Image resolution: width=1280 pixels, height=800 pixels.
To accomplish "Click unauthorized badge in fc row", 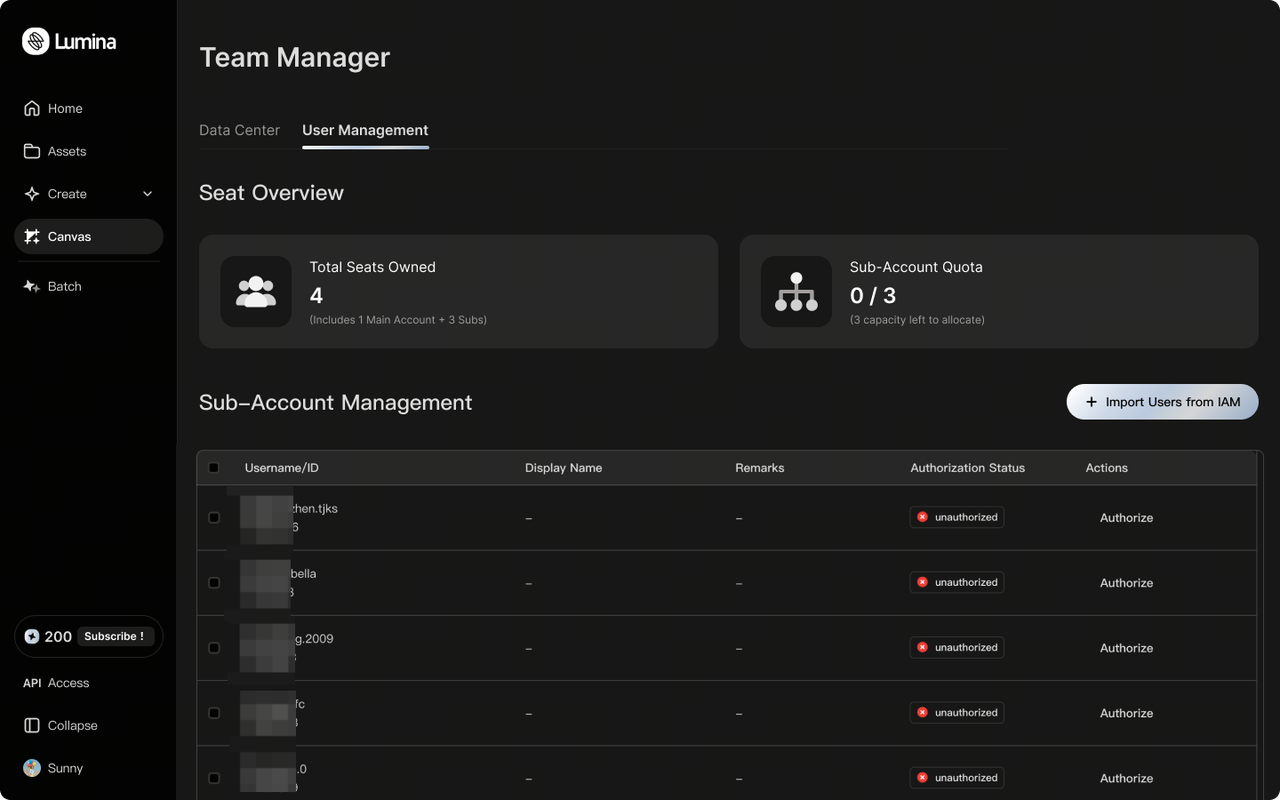I will (x=957, y=712).
